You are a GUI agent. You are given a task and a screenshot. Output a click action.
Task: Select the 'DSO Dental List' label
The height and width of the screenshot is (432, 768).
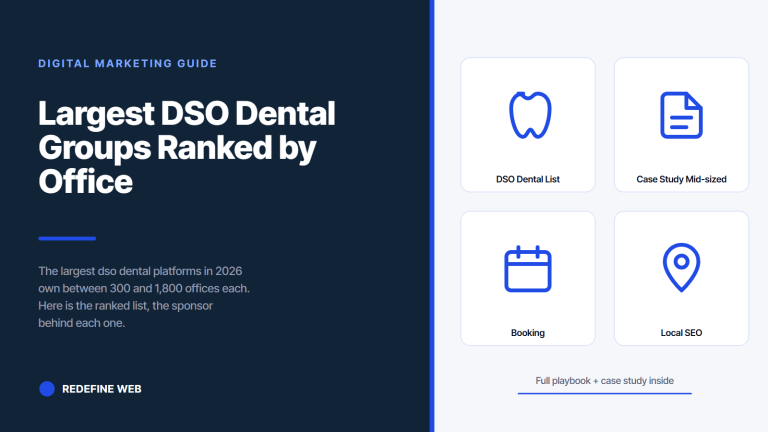[528, 179]
